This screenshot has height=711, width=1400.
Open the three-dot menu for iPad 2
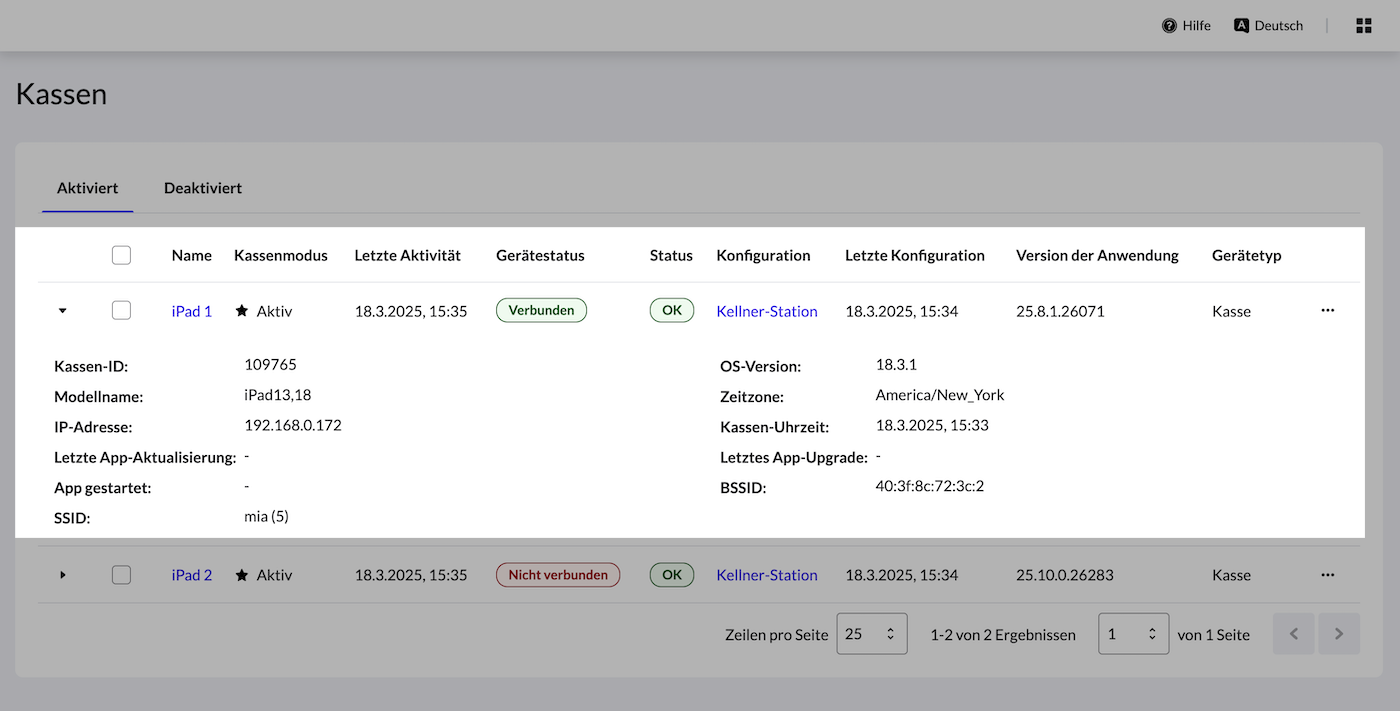[x=1327, y=575]
